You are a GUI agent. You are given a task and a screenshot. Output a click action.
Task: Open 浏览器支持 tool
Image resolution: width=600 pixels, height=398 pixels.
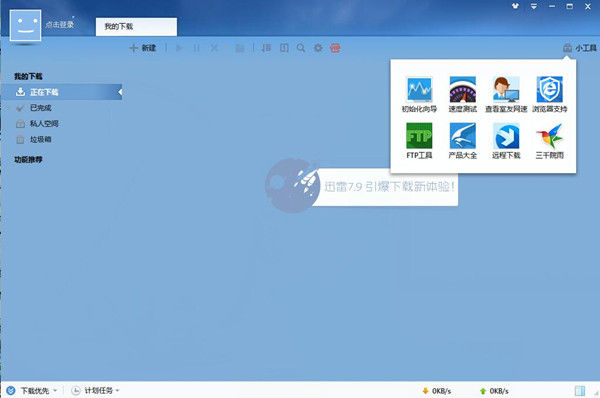549,95
